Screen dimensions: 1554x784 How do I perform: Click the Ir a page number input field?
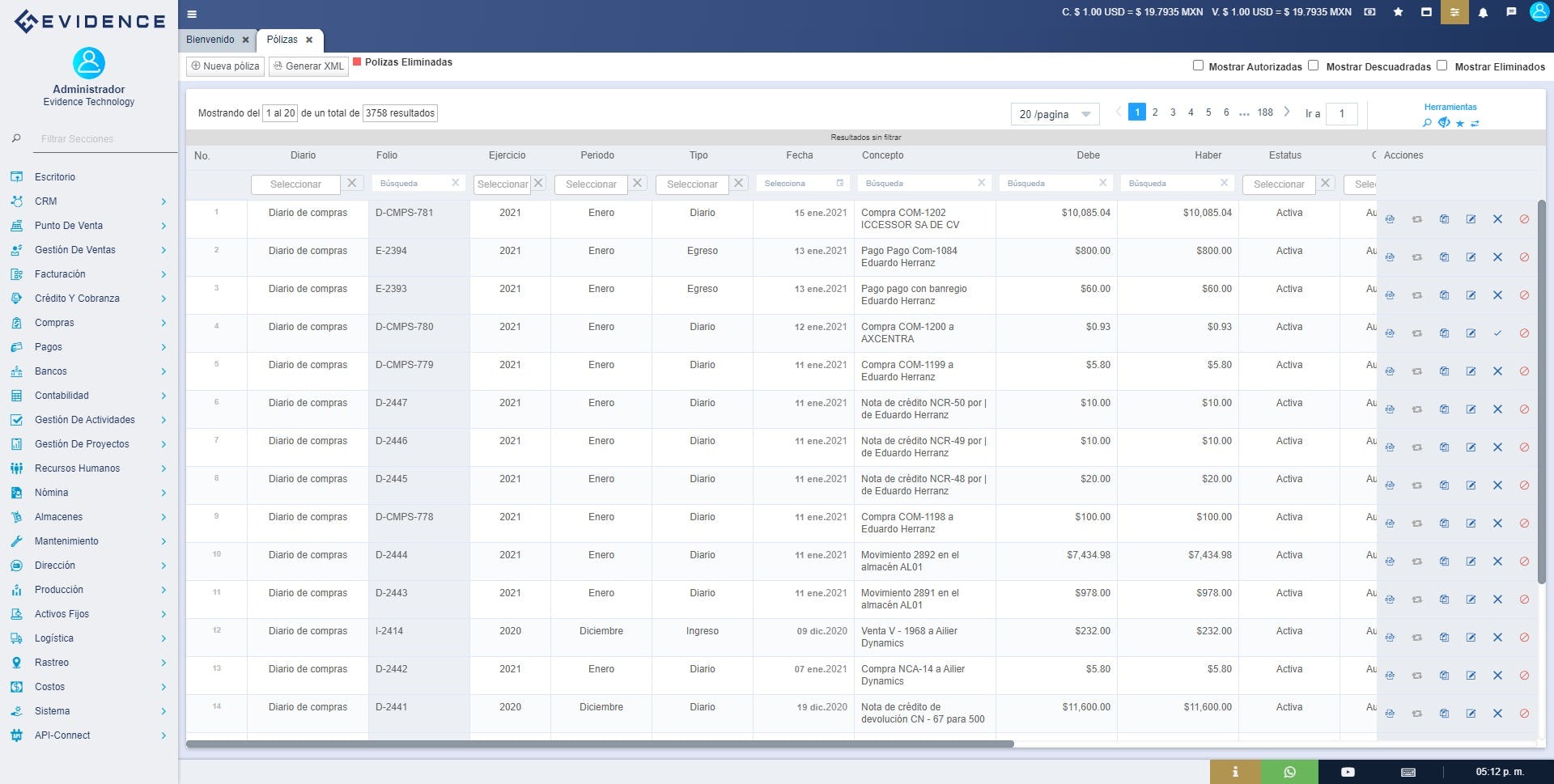coord(1342,113)
